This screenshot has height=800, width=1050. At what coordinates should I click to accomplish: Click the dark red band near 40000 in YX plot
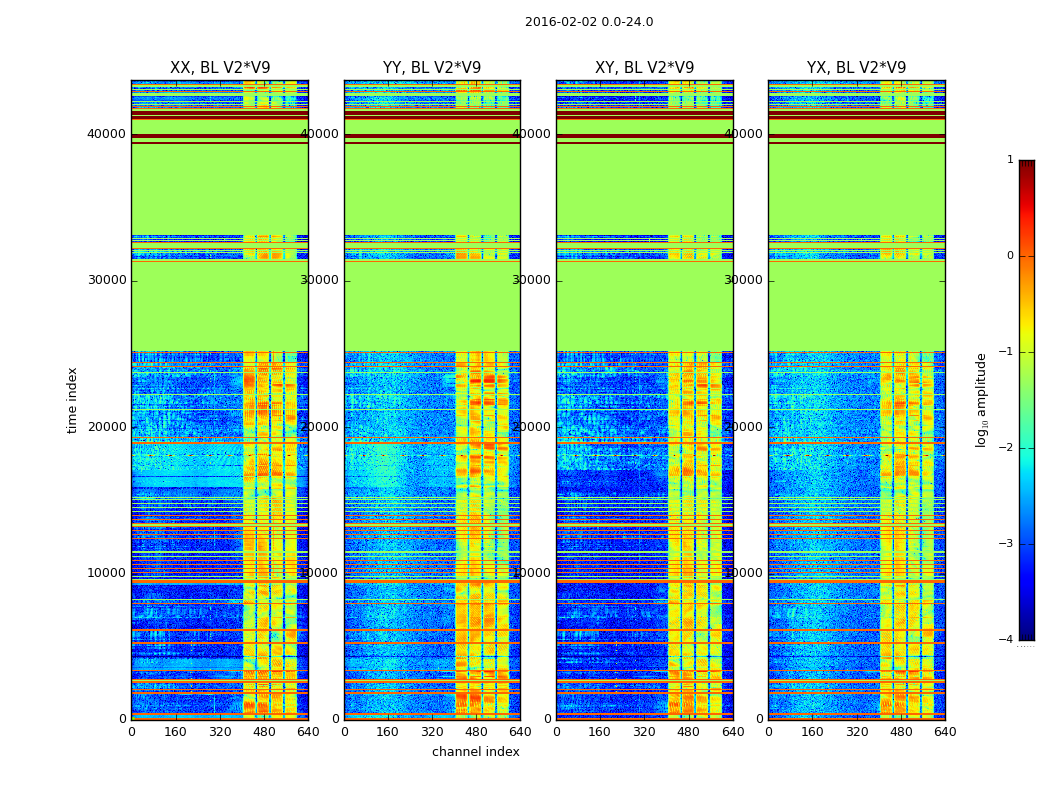[856, 136]
